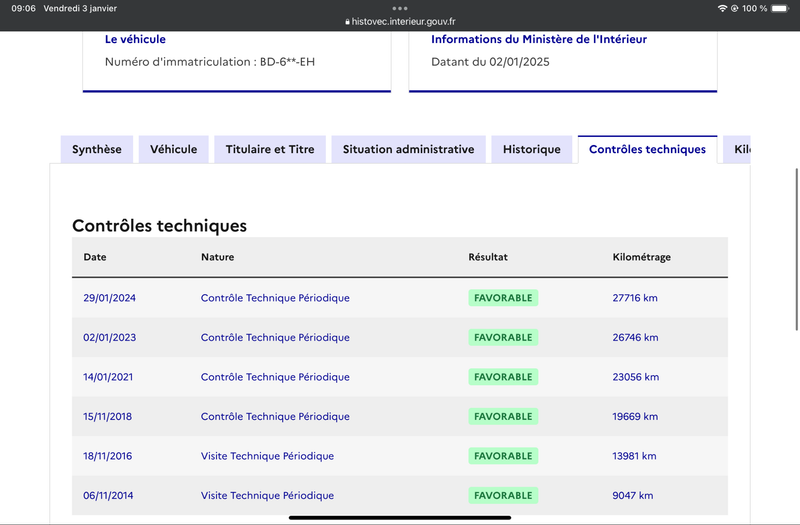Viewport: 800px width, 525px height.
Task: Click the 27716 km mileage value
Action: coord(635,298)
